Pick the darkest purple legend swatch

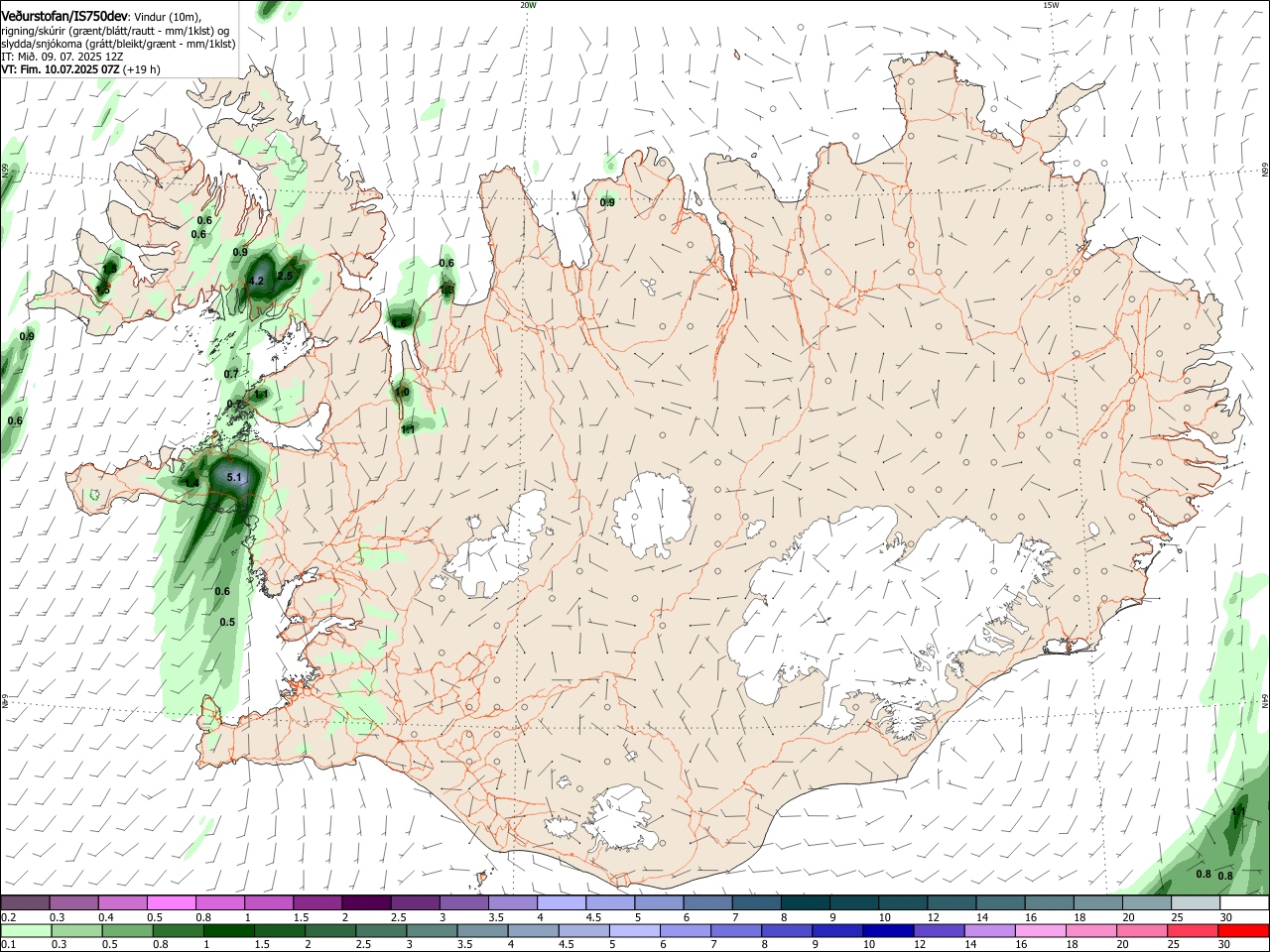[x=366, y=903]
